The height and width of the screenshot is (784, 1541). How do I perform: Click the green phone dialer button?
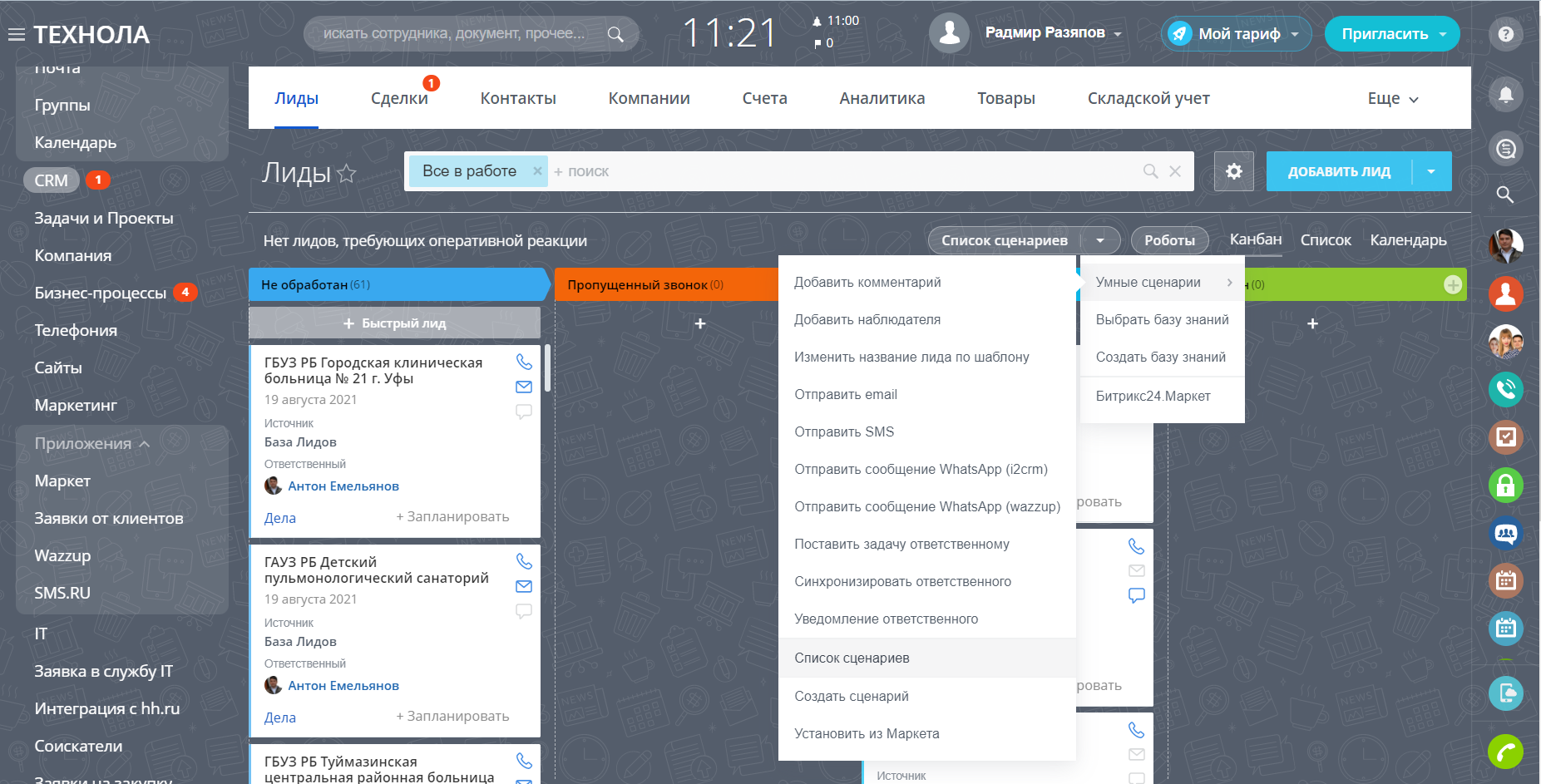point(1506,752)
